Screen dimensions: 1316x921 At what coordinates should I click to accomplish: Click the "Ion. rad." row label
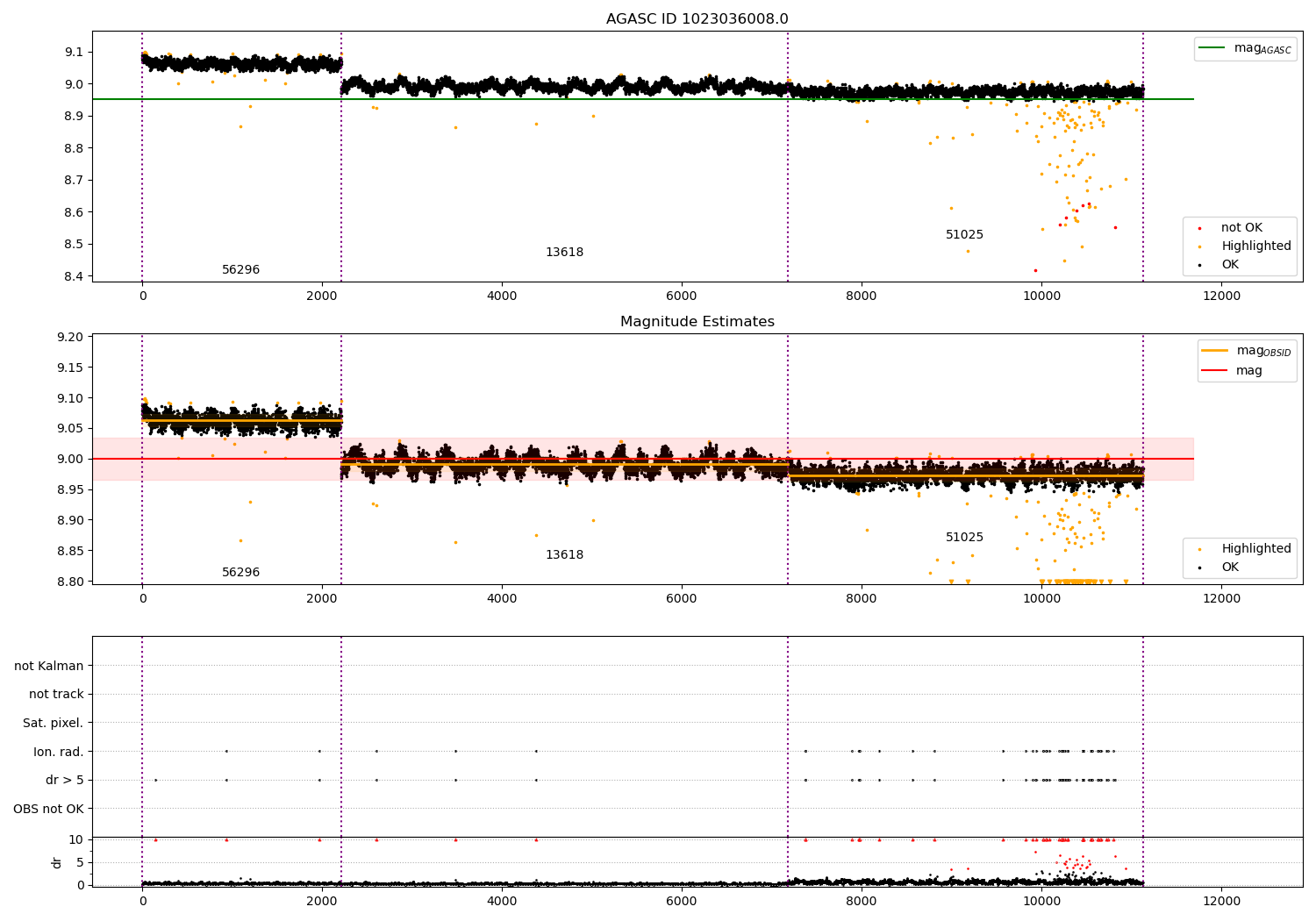point(59,752)
